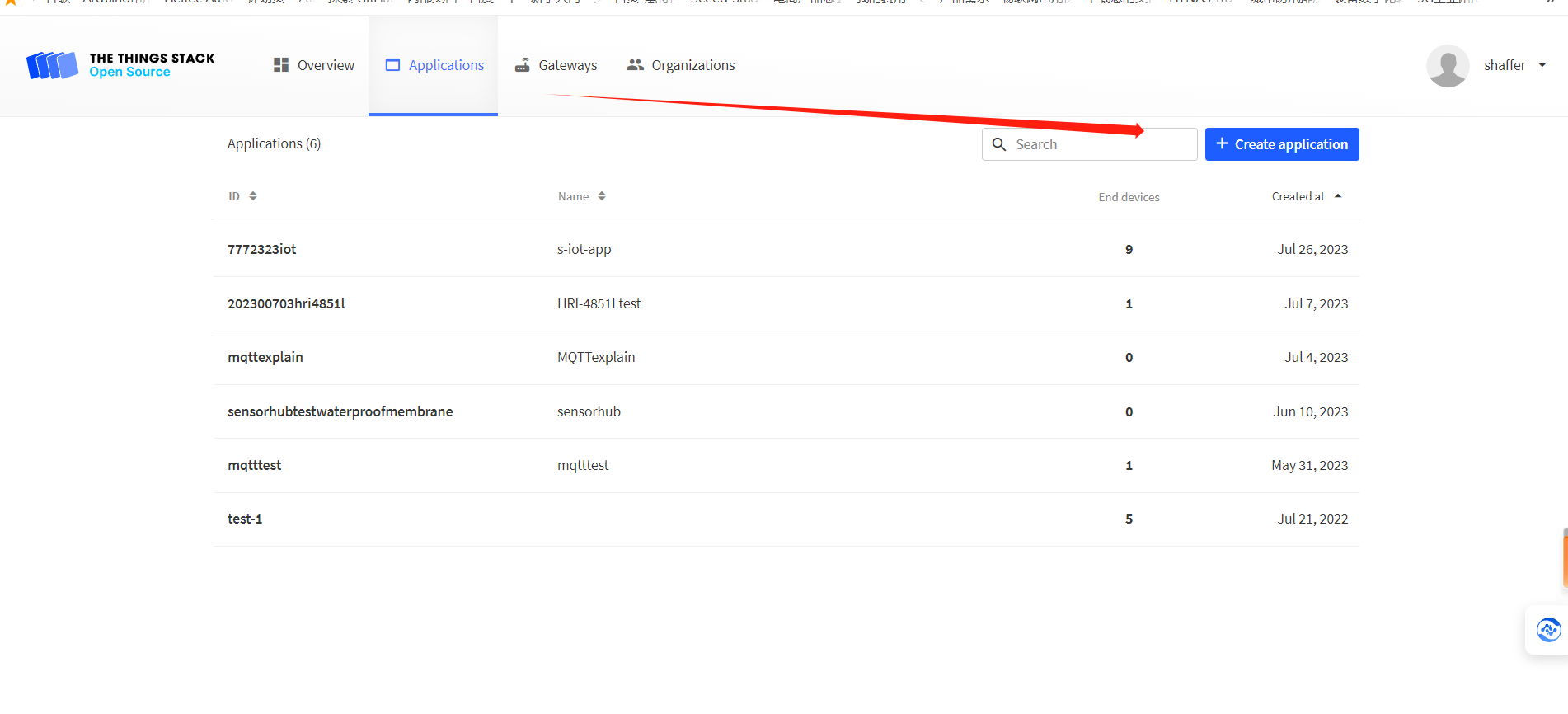Viewport: 1568px width, 714px height.
Task: Click the Applications window icon
Action: (x=392, y=65)
